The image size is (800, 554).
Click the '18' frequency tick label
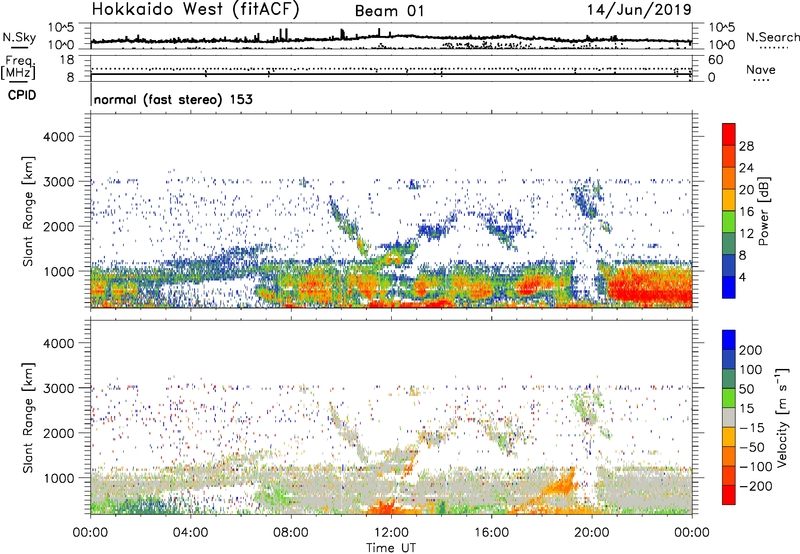(66, 60)
